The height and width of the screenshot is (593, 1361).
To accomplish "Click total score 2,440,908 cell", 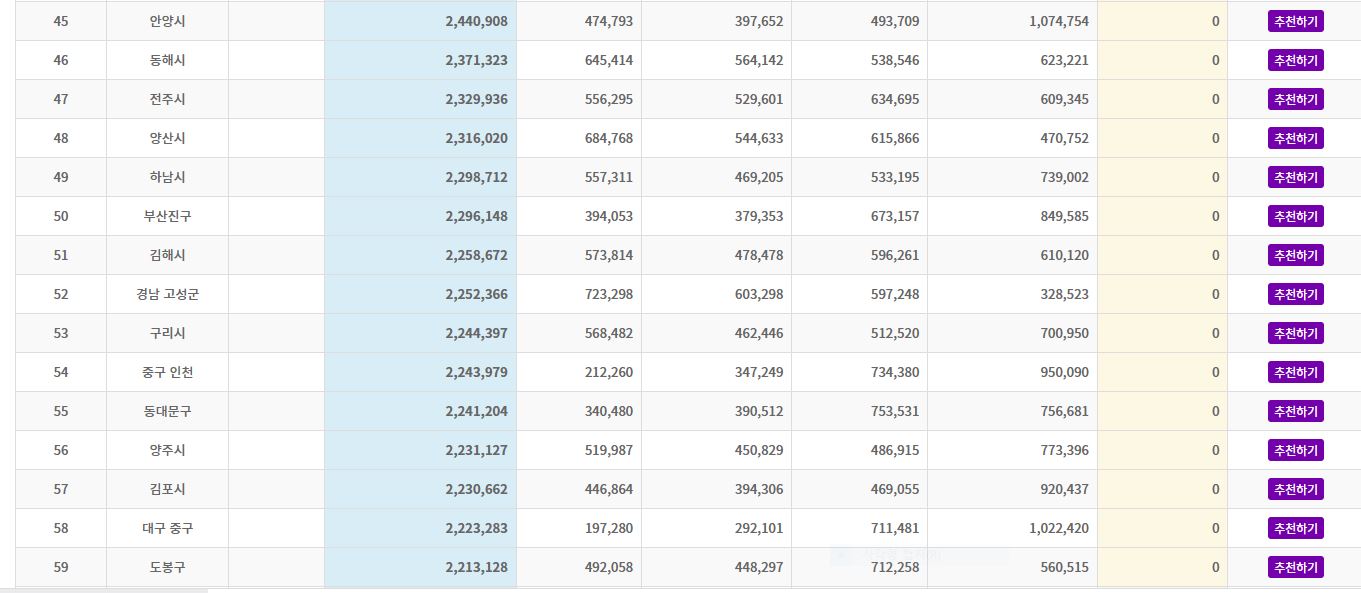I will [476, 21].
